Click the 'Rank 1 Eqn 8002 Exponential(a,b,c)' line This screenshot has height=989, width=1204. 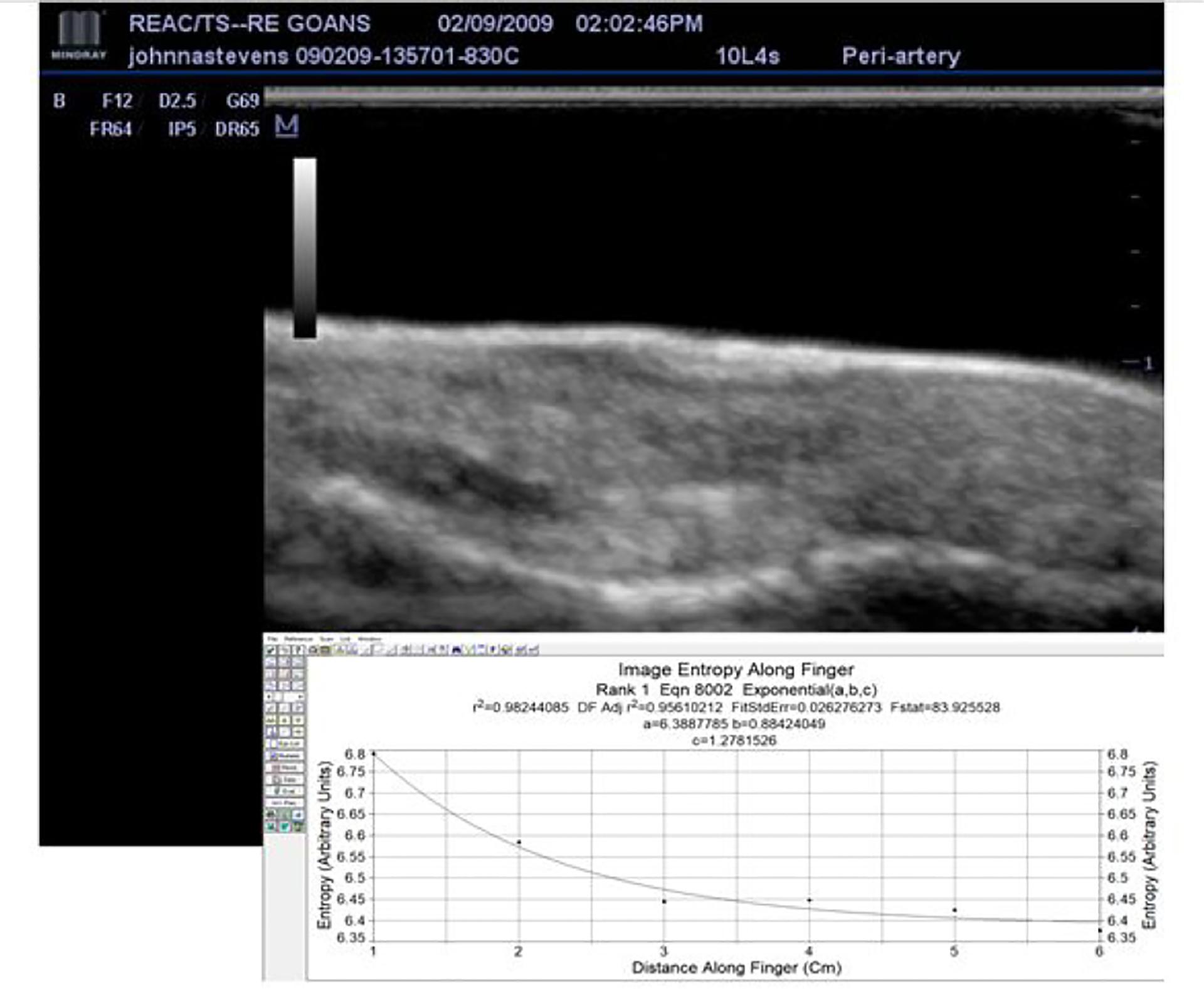[x=736, y=690]
